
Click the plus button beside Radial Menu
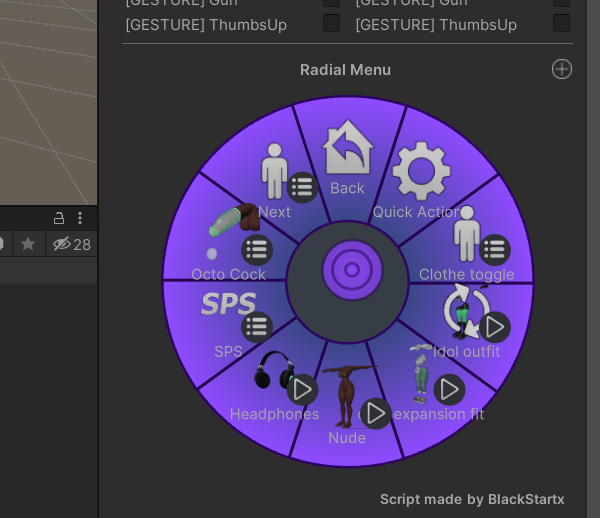point(562,69)
